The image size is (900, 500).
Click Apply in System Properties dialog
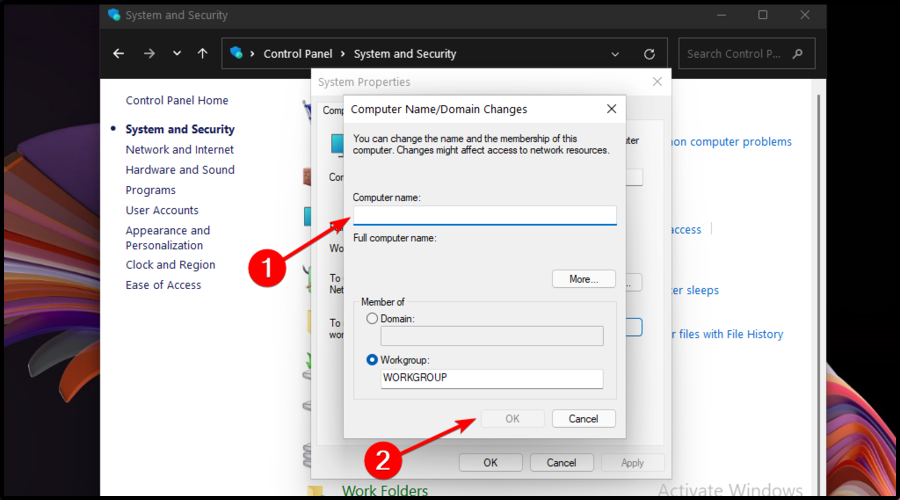(x=633, y=463)
